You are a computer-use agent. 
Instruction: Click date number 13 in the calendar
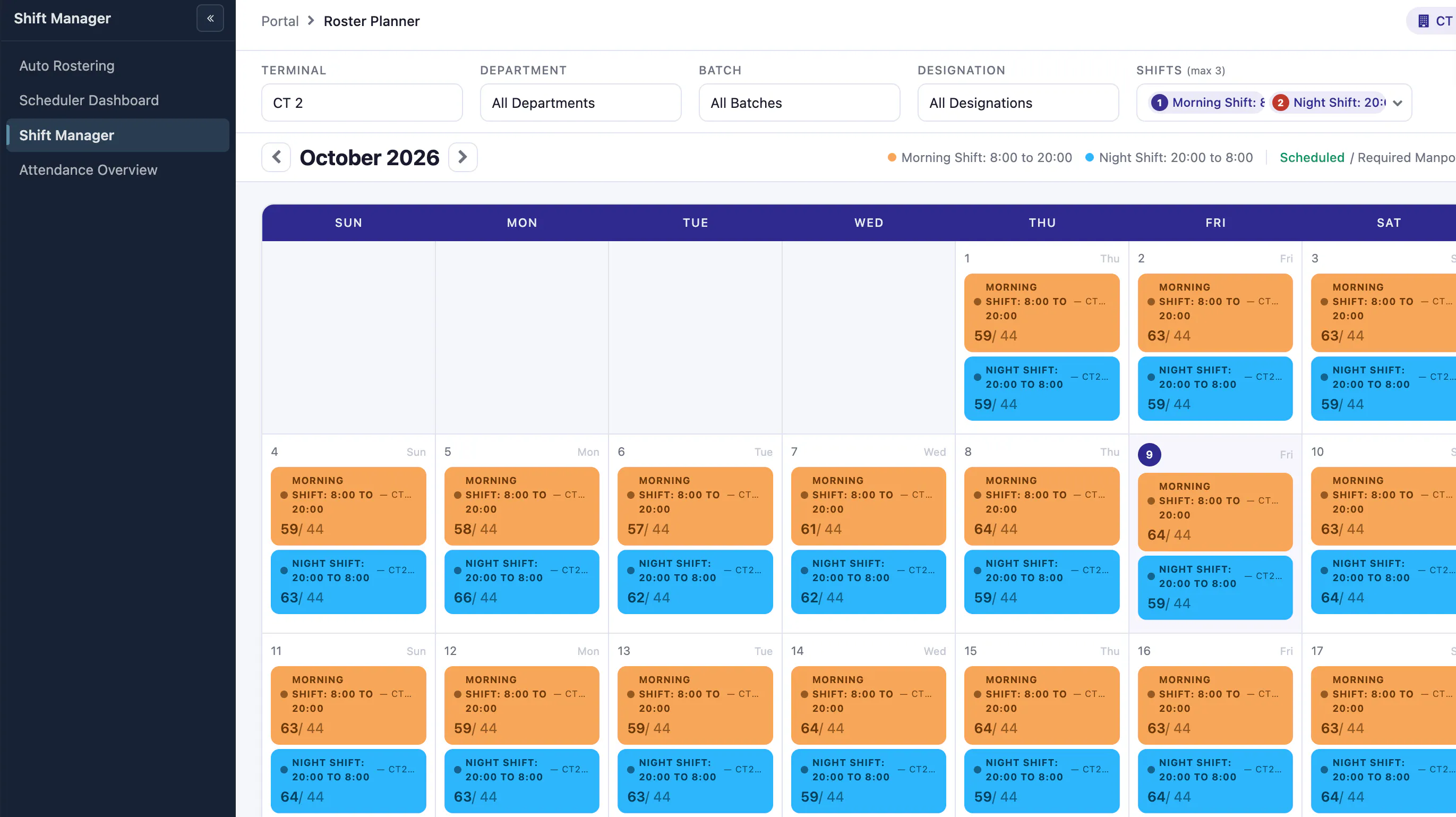coord(623,651)
